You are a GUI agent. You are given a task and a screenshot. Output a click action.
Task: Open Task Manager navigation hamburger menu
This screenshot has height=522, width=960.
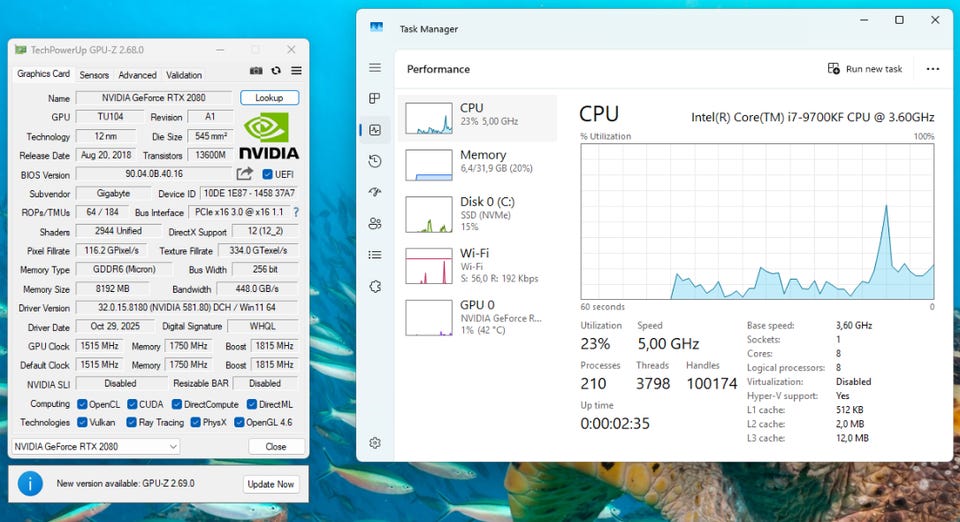coord(375,67)
